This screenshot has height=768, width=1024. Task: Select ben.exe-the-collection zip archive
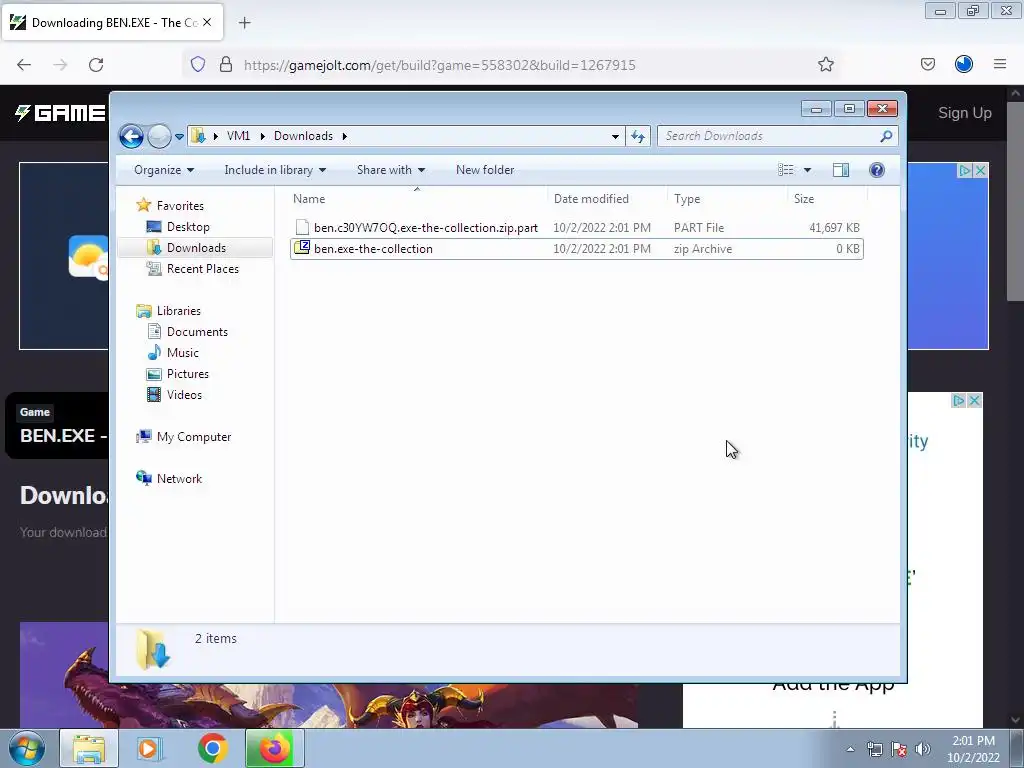pos(577,249)
